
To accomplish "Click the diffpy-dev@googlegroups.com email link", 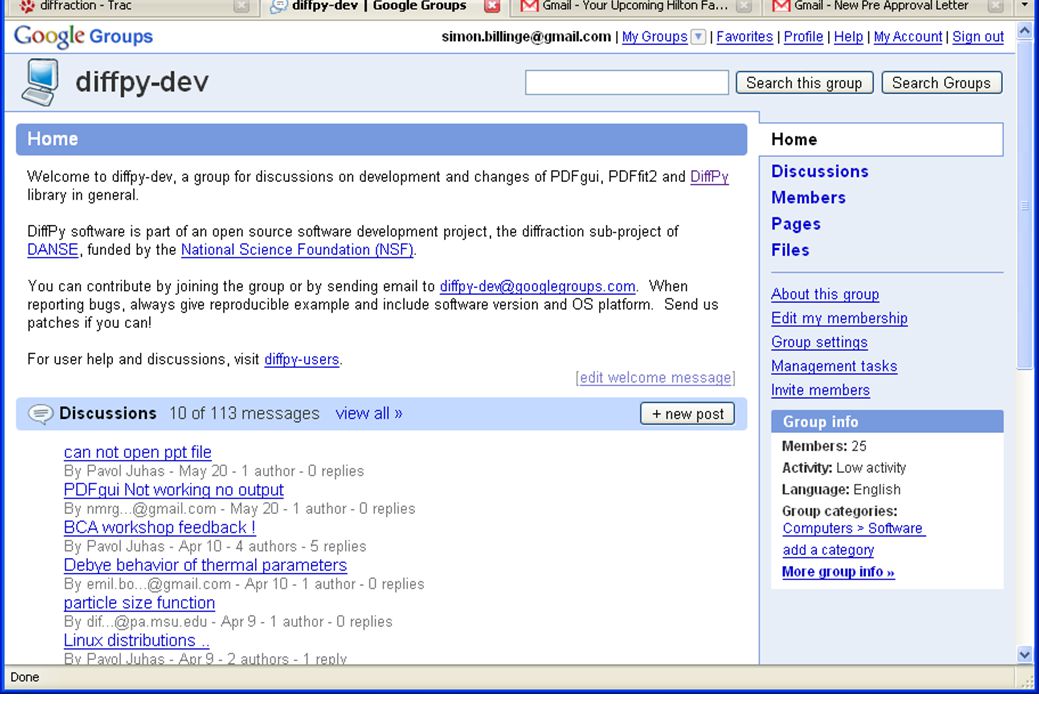I will coord(537,286).
